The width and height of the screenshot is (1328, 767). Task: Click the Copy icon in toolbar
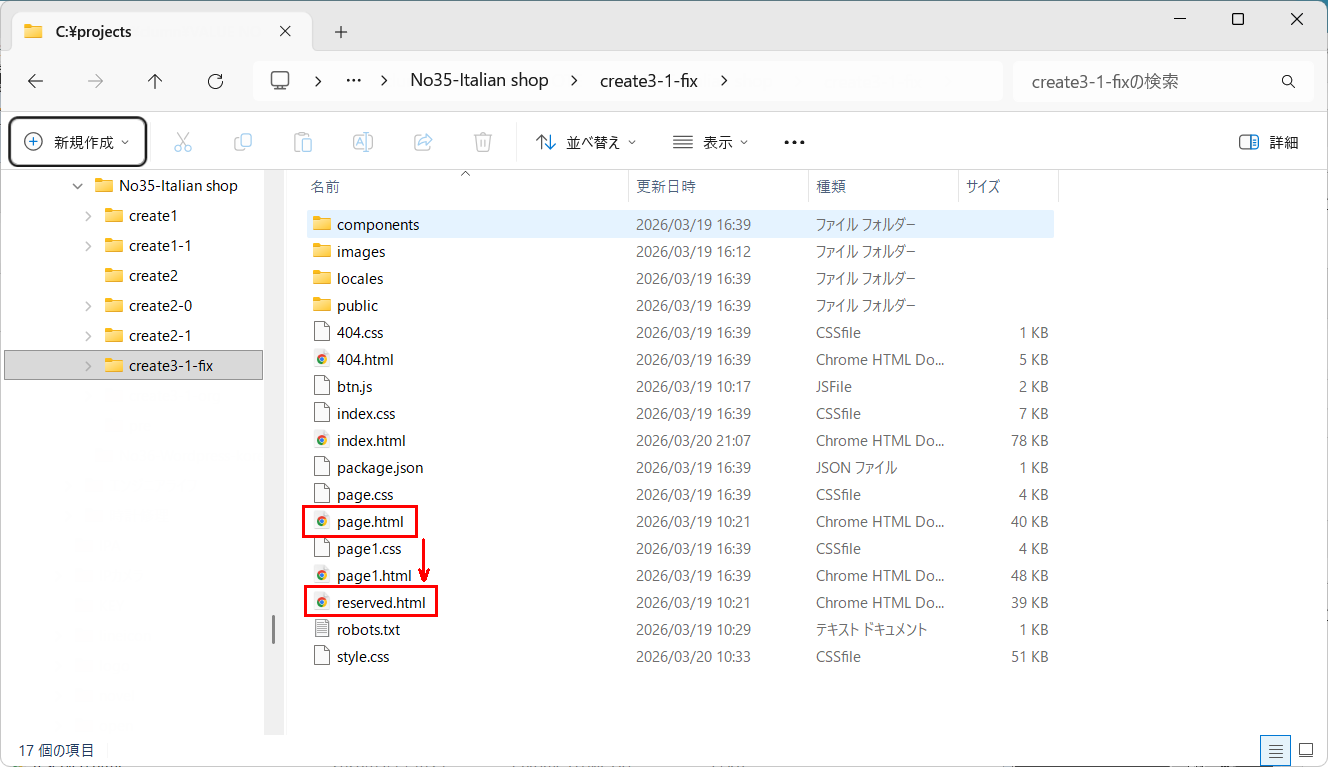coord(242,142)
